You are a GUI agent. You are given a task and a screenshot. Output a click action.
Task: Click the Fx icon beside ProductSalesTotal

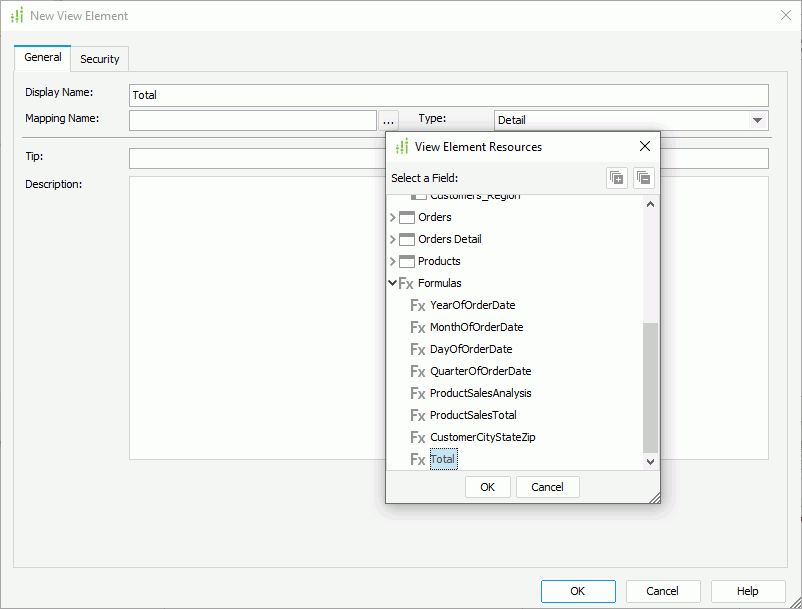tap(417, 415)
